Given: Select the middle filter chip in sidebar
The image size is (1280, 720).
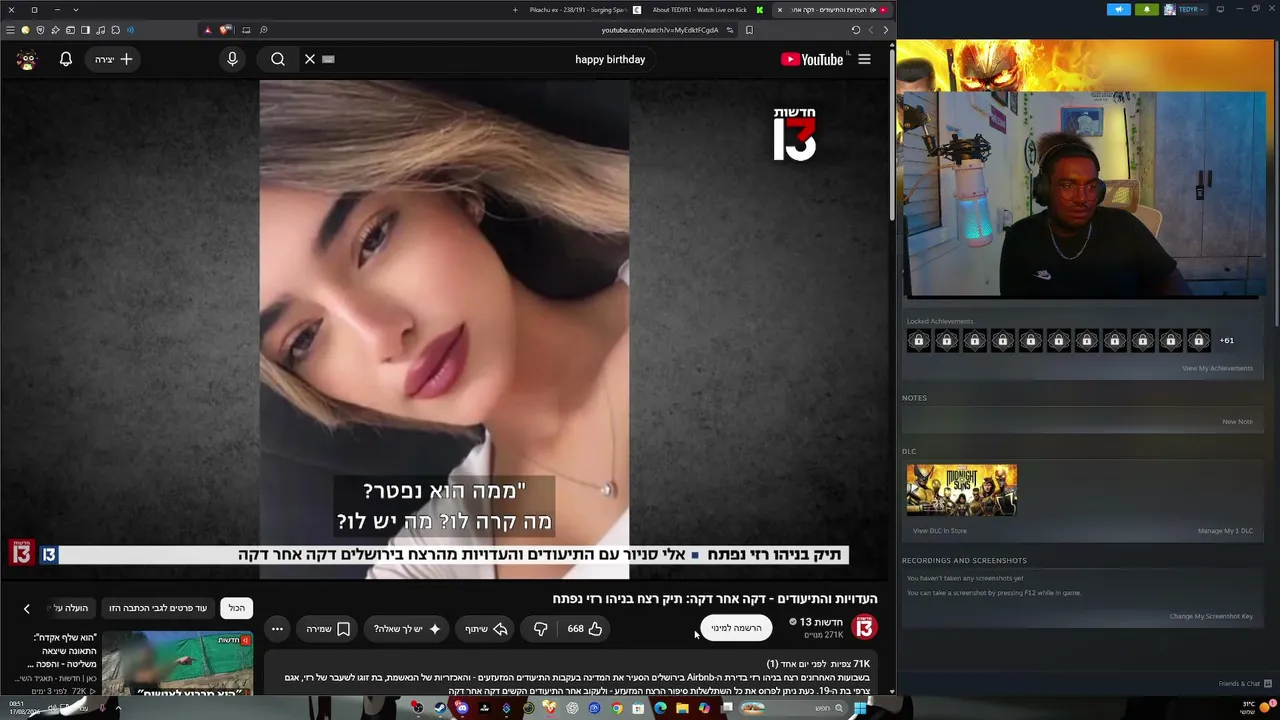Looking at the screenshot, I should click(158, 608).
